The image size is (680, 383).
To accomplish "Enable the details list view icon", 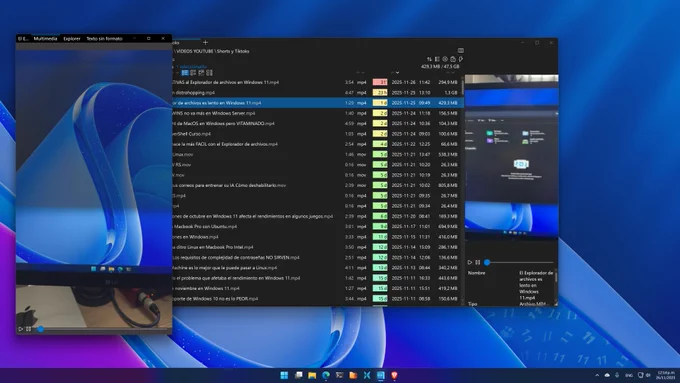I will [x=185, y=73].
